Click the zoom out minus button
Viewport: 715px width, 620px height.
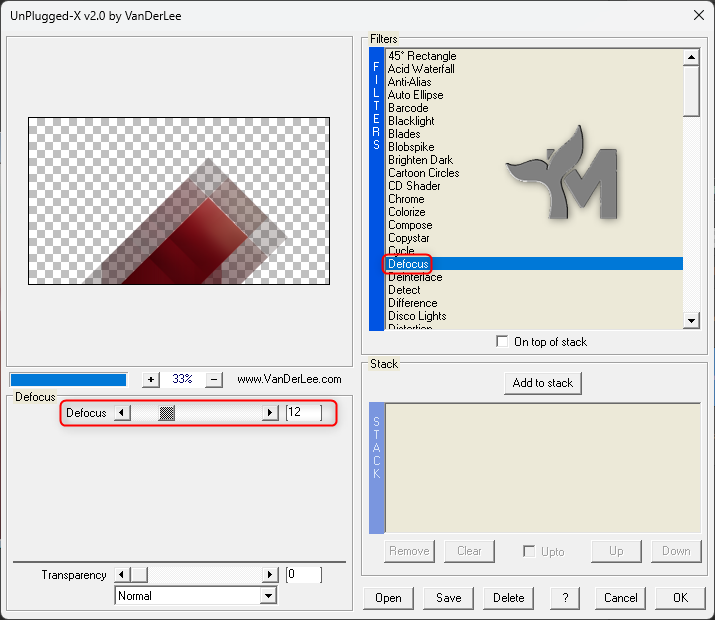tap(214, 379)
